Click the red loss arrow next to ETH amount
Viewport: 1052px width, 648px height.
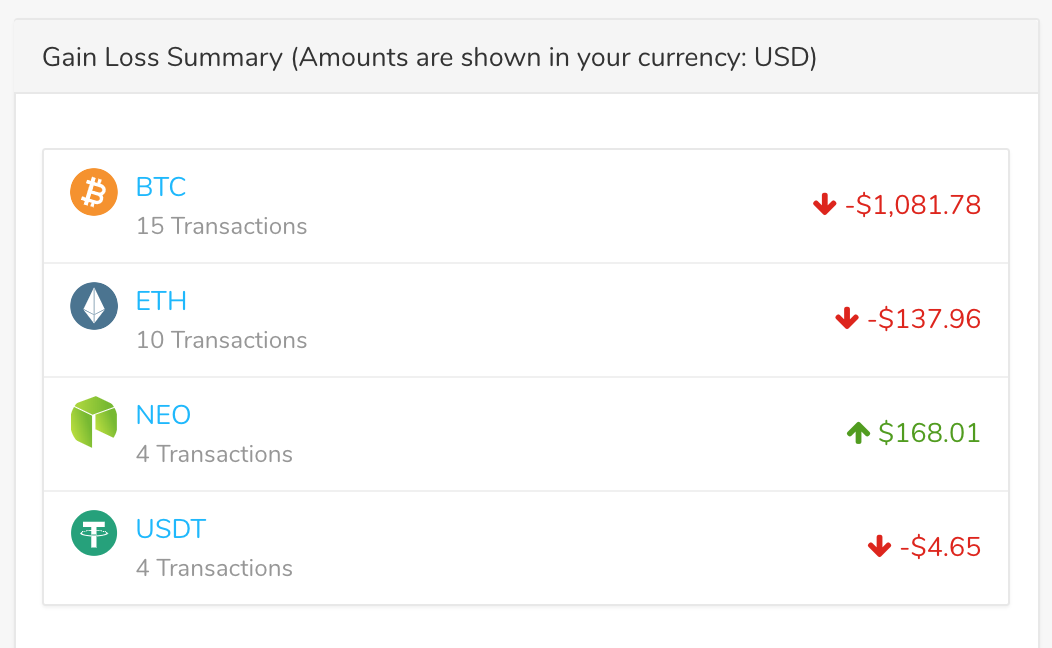click(846, 318)
